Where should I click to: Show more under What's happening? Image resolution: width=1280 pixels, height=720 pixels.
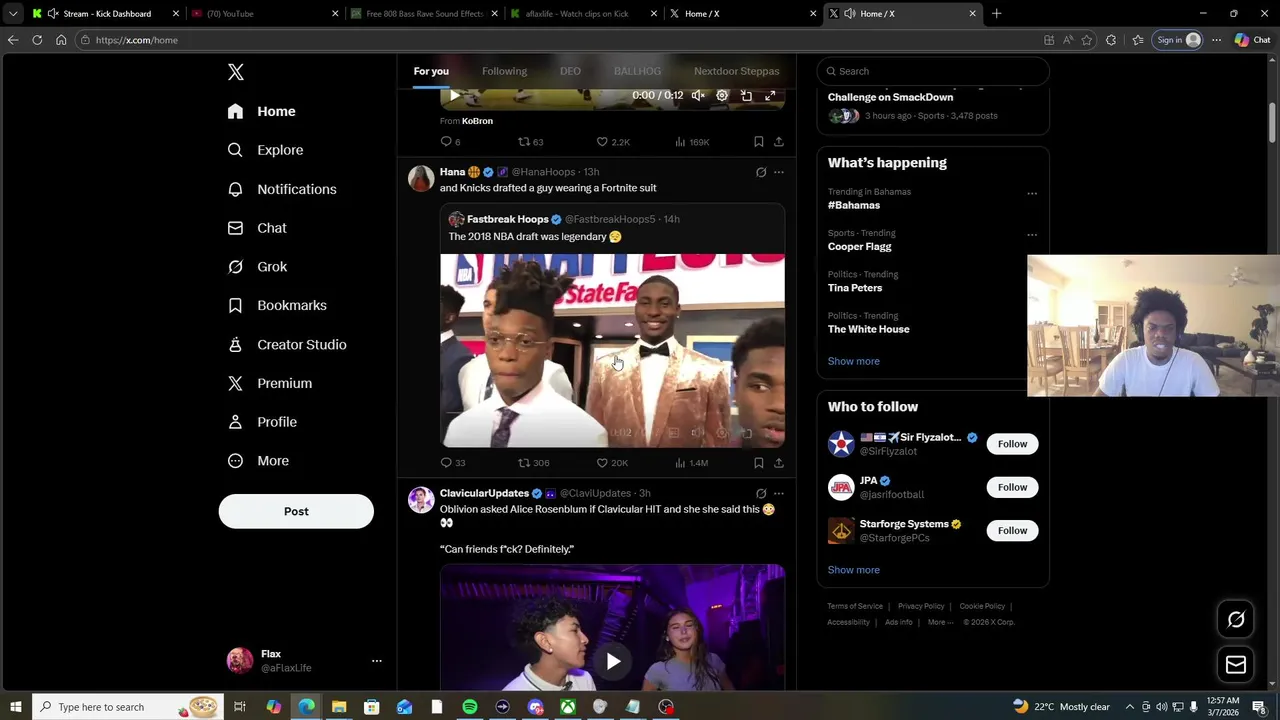(853, 361)
